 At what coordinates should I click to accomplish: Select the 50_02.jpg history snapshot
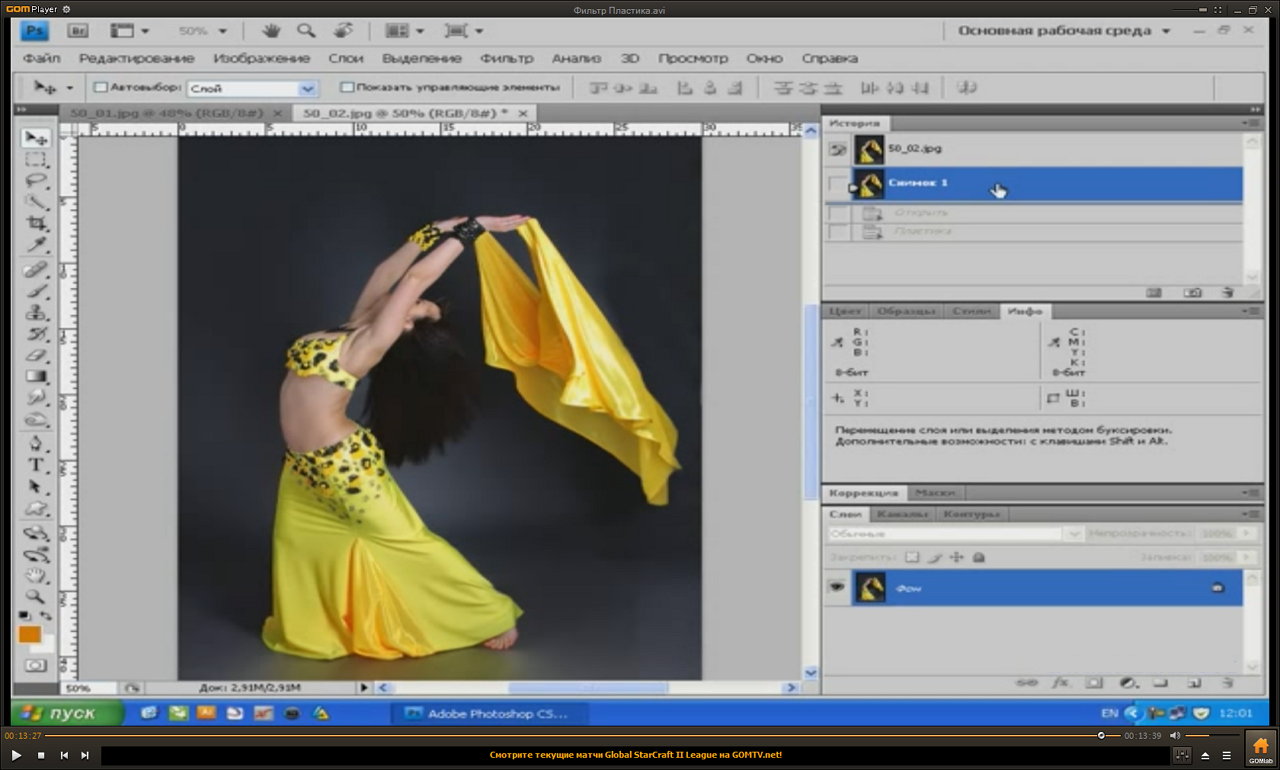point(914,149)
